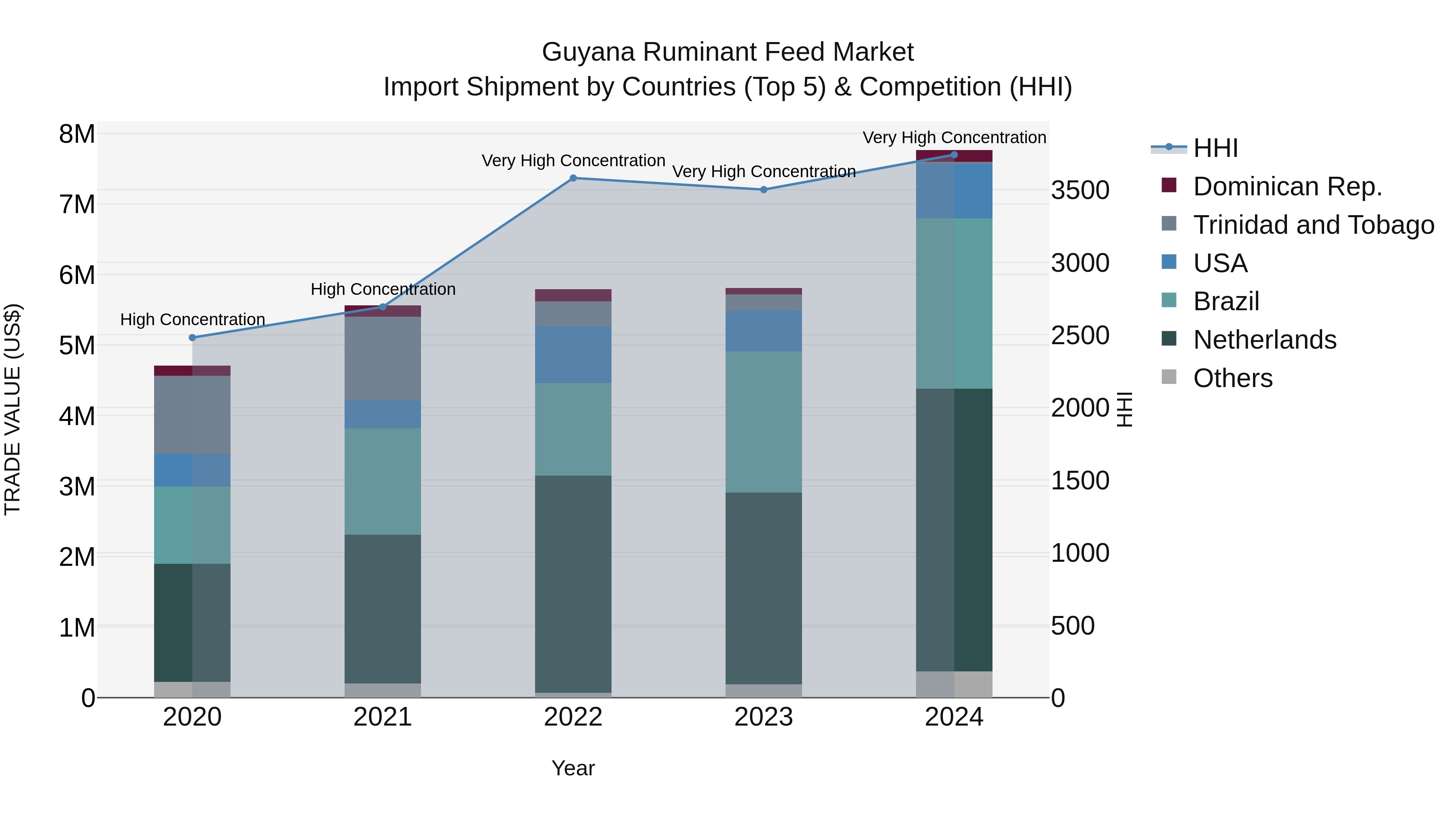Screen dimensions: 1456x819
Task: Click the 'TRADE VALUE (US$)' axis title
Action: pos(13,409)
